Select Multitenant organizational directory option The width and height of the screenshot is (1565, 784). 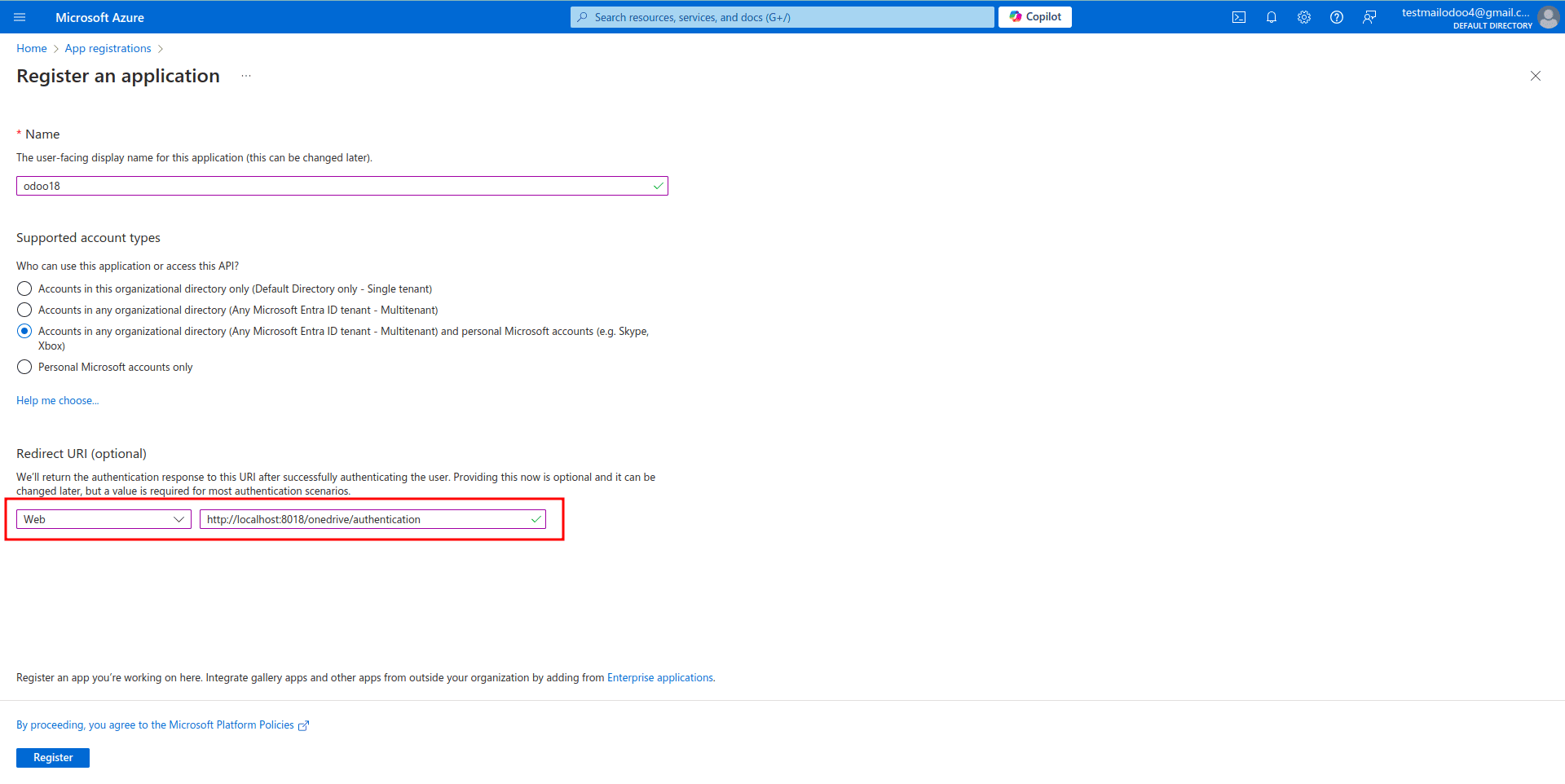click(x=24, y=310)
